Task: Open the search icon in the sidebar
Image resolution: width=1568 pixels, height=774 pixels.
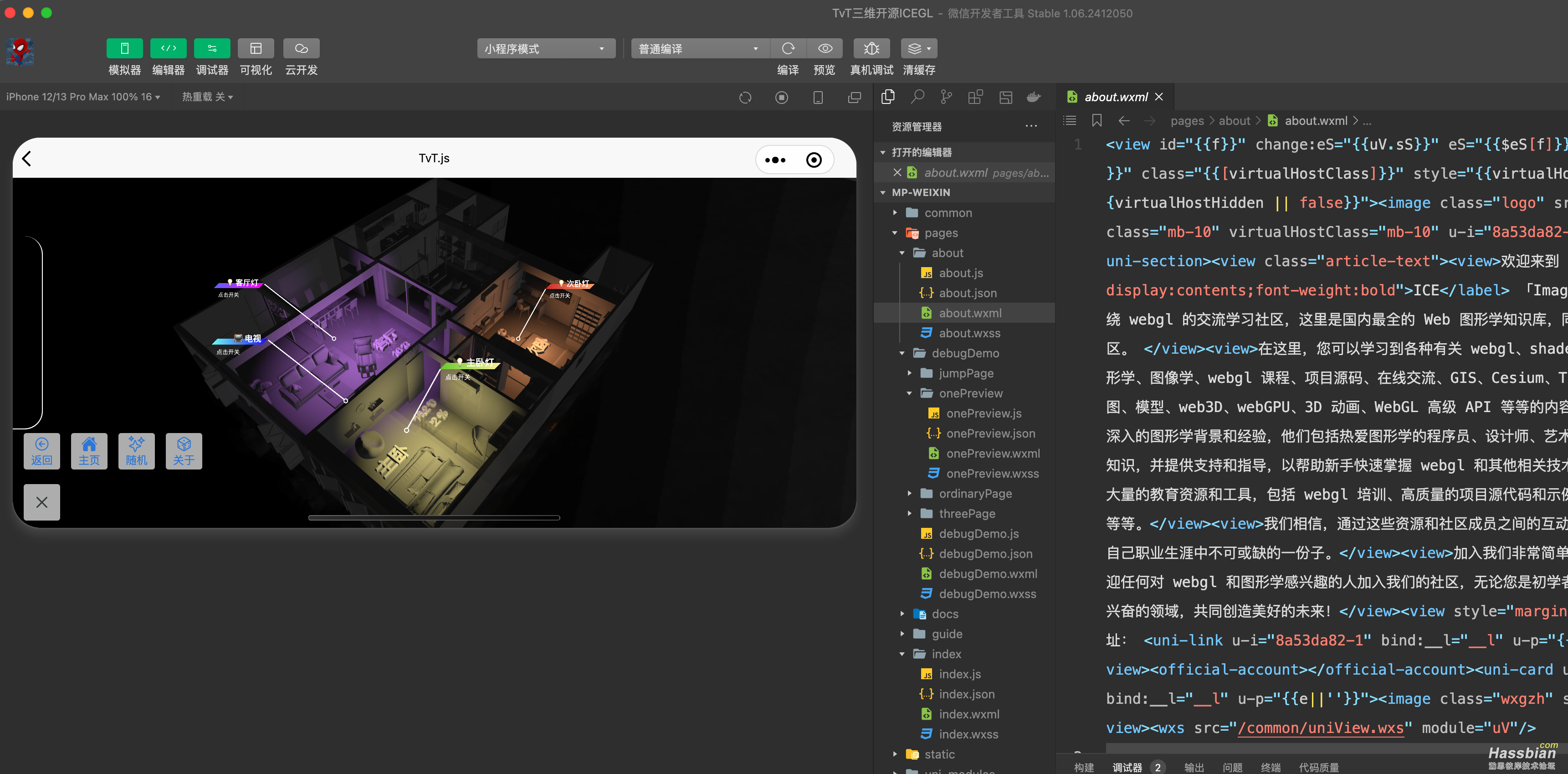Action: point(917,97)
